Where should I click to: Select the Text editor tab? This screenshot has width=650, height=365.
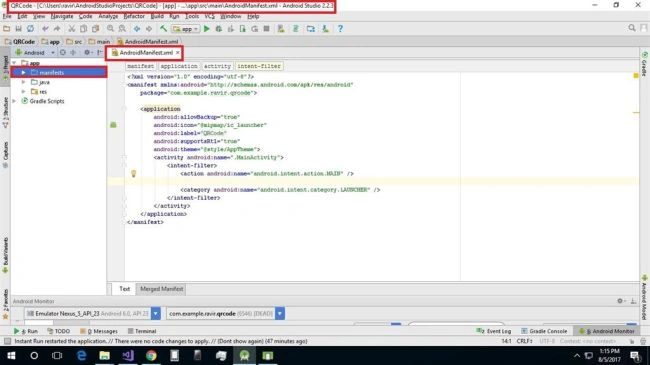(125, 289)
